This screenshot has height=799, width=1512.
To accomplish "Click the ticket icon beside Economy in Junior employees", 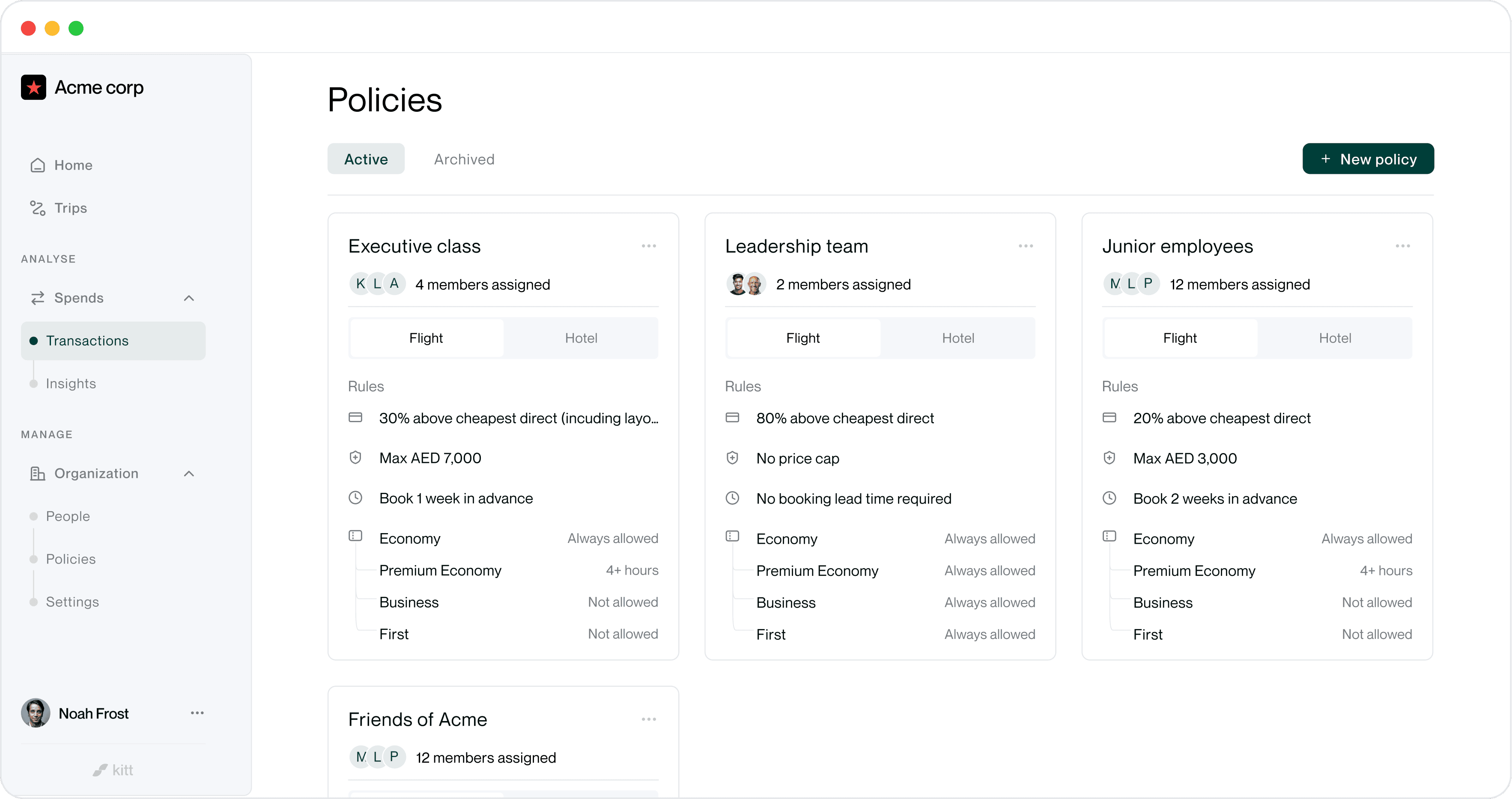I will click(x=1109, y=536).
